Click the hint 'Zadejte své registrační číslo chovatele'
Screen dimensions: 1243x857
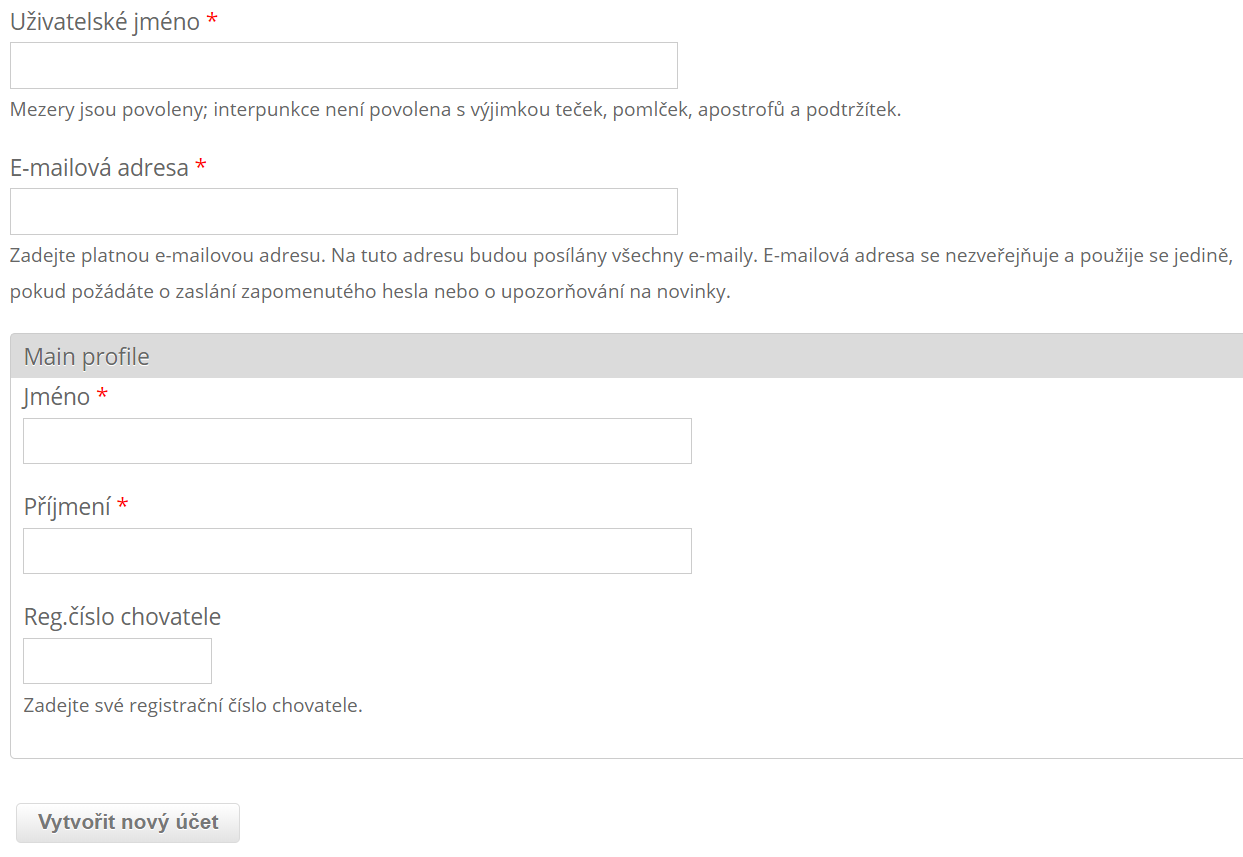click(193, 706)
